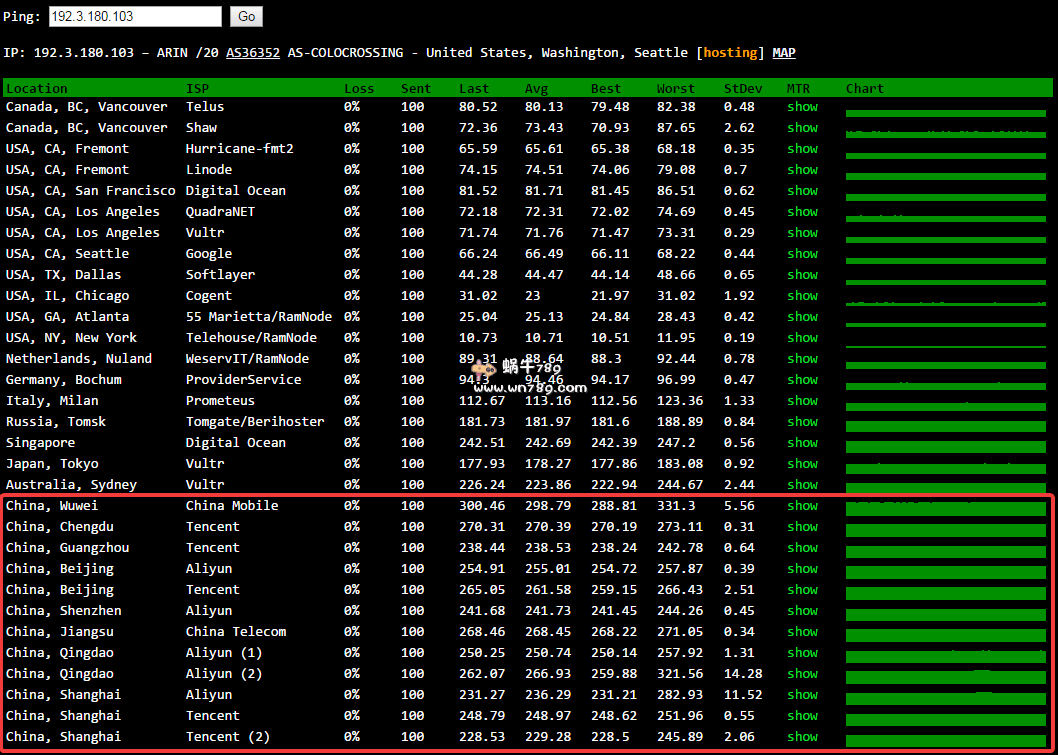1058x755 pixels.
Task: Click the latency chart for Australia Sydney Vultr
Action: 944,484
